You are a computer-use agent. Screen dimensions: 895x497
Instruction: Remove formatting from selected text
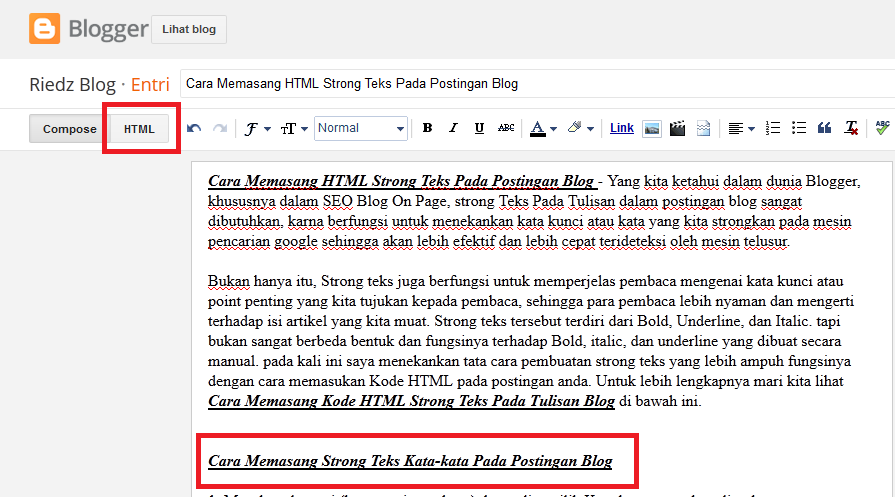click(851, 128)
